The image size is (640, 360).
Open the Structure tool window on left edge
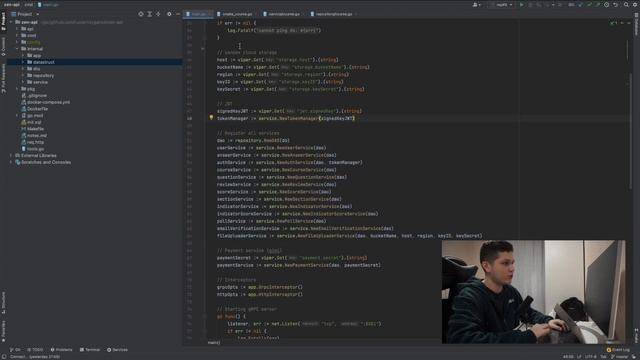[3, 302]
